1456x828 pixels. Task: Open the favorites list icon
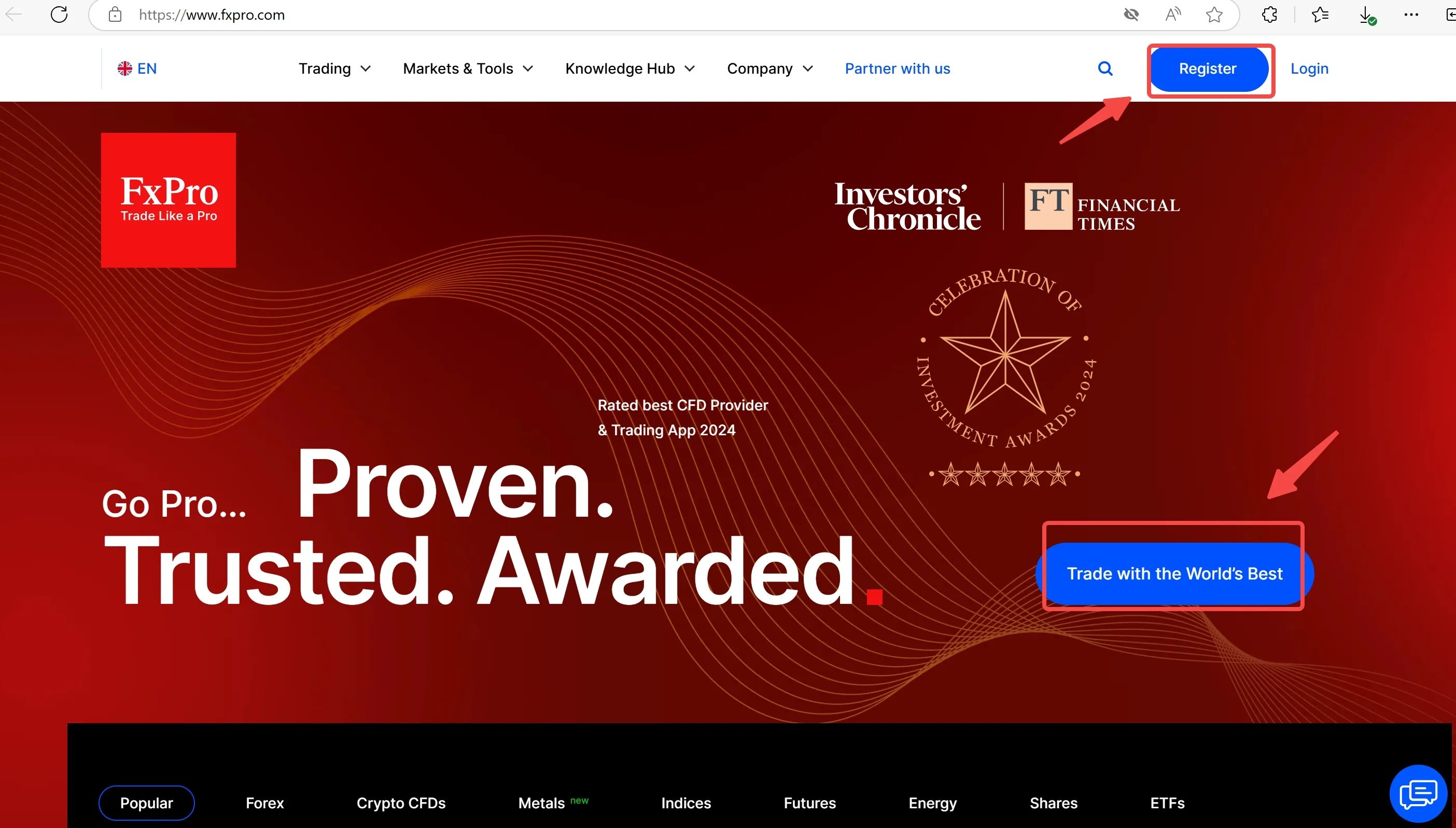[1320, 15]
